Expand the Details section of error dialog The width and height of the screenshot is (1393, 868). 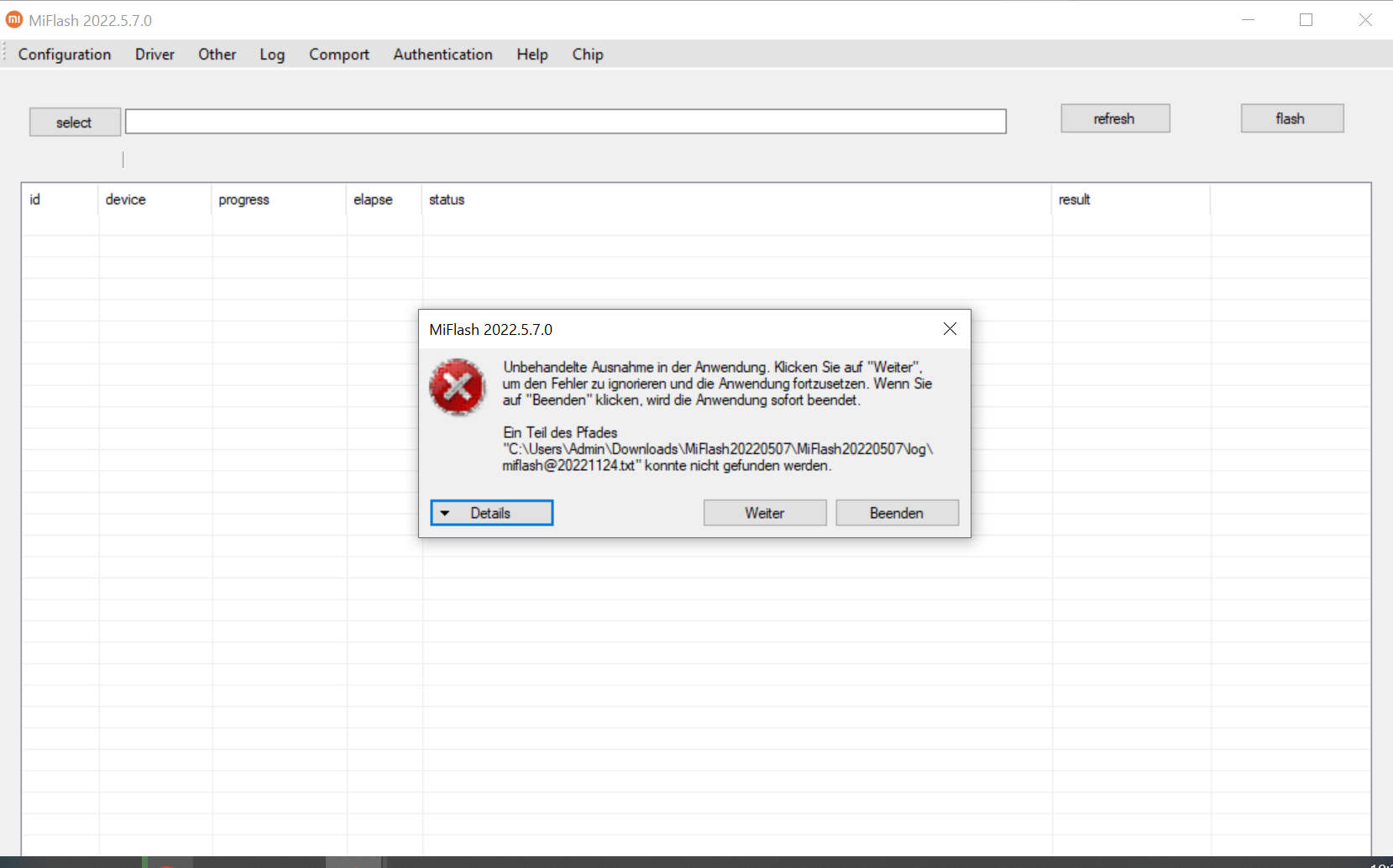coord(491,513)
